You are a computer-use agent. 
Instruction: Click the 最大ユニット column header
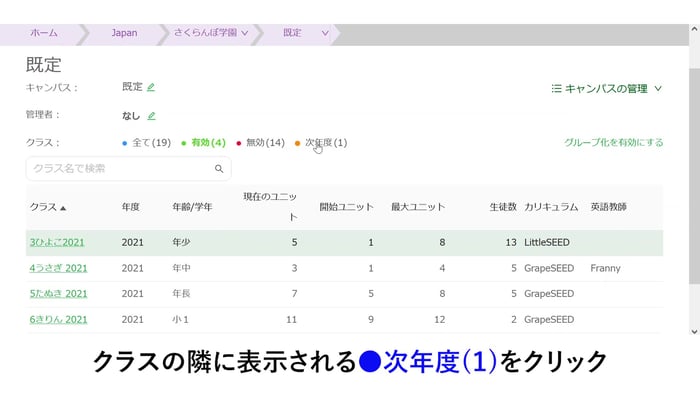[418, 207]
